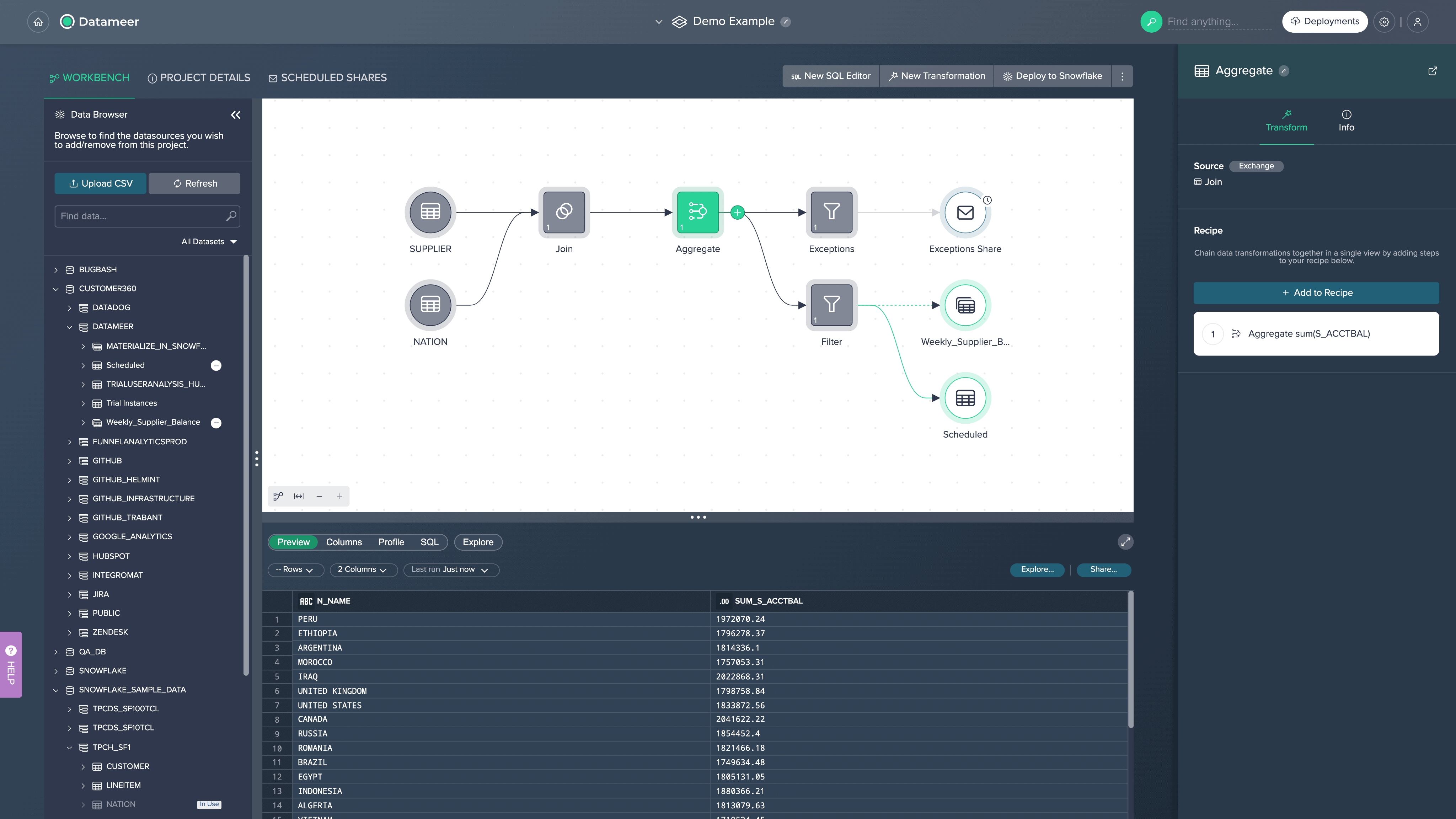This screenshot has width=1456, height=819.
Task: Select the Join node
Action: click(x=563, y=212)
